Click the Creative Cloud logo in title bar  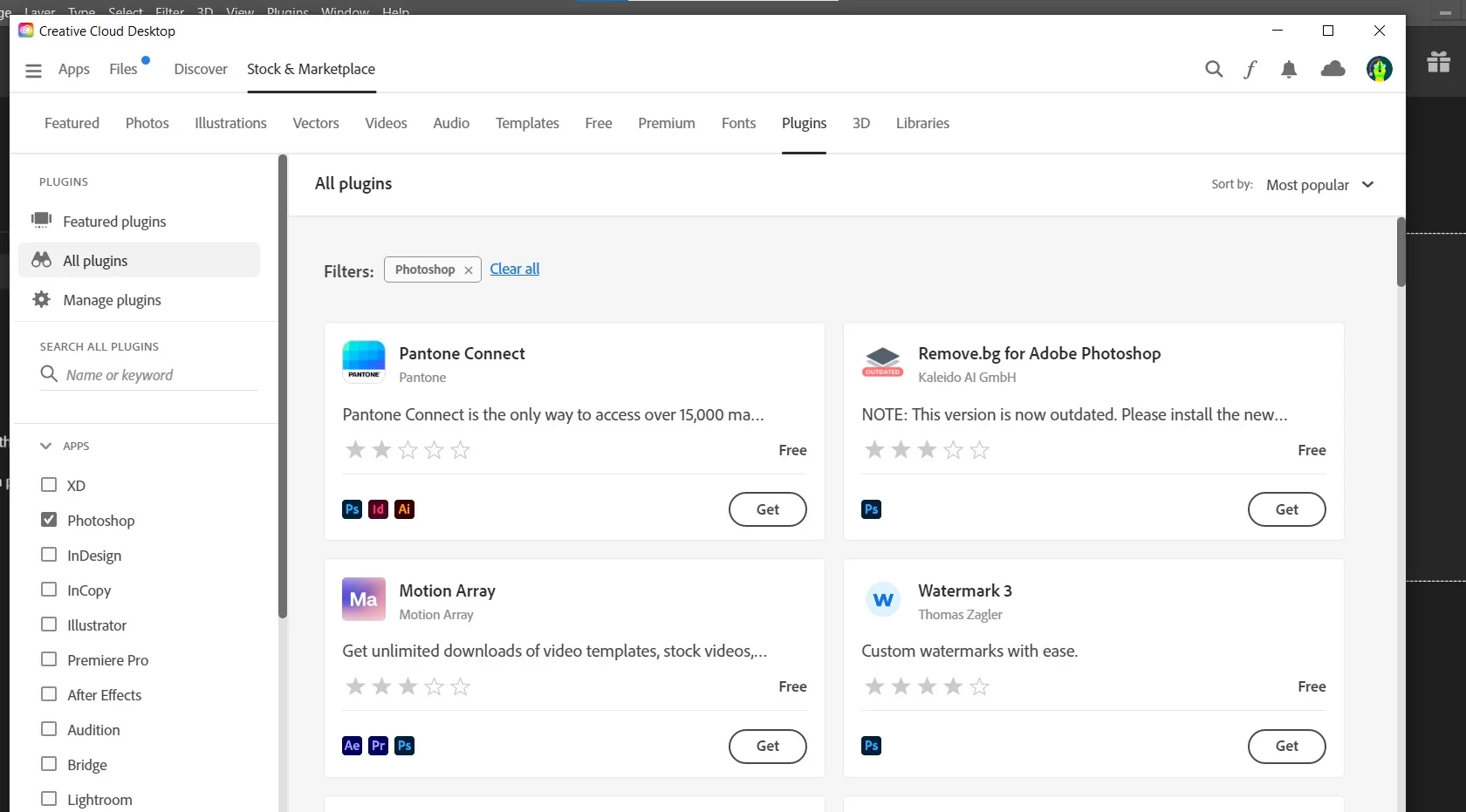pyautogui.click(x=26, y=31)
